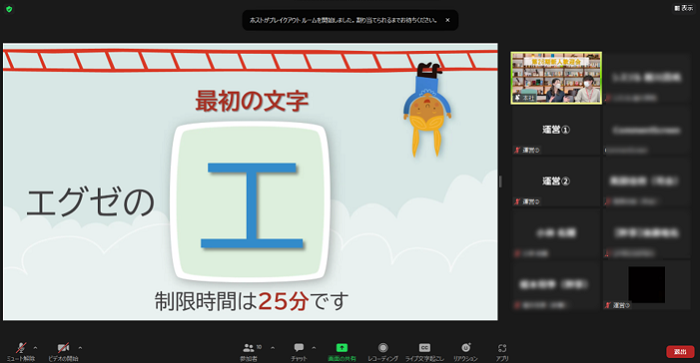Viewport: 700px width, 363px height.
Task: Click the red leave meeting button
Action: 680,352
